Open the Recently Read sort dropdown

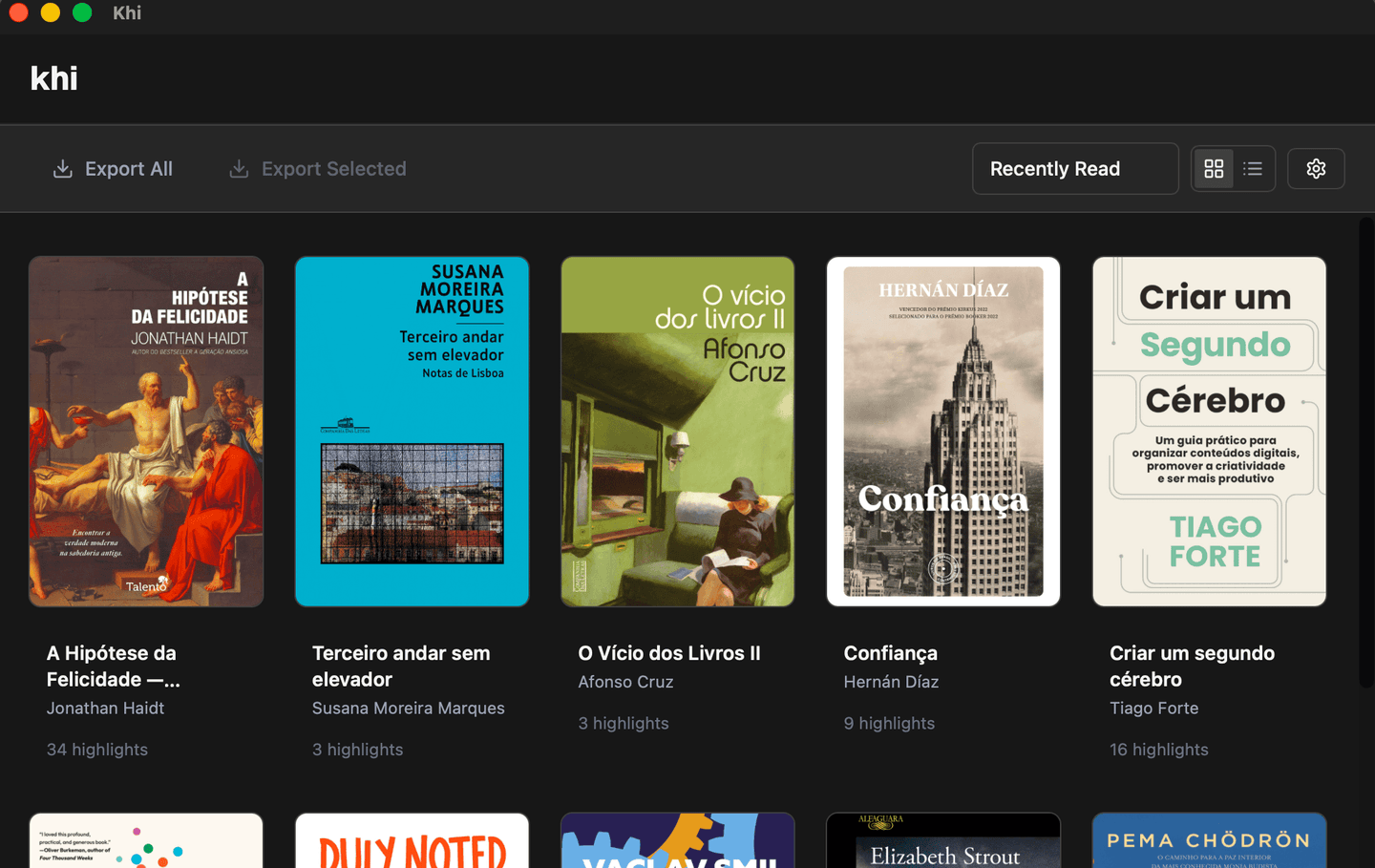[1075, 169]
